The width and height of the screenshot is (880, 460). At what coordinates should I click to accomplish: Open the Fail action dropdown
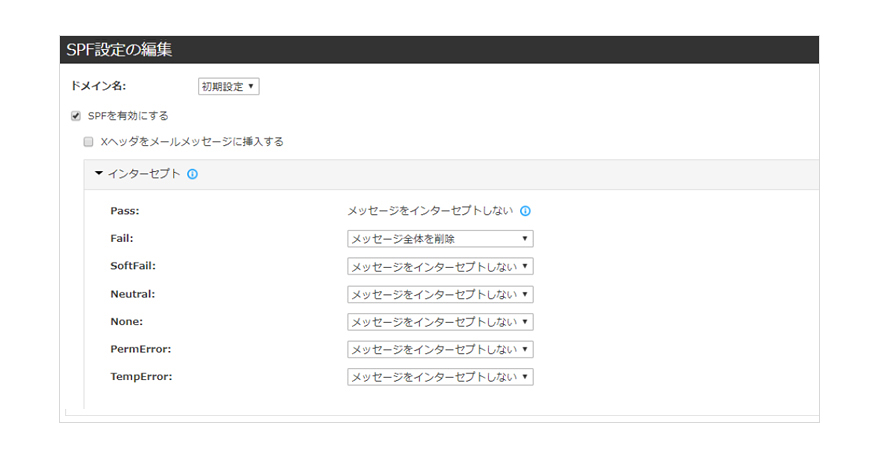pos(440,239)
